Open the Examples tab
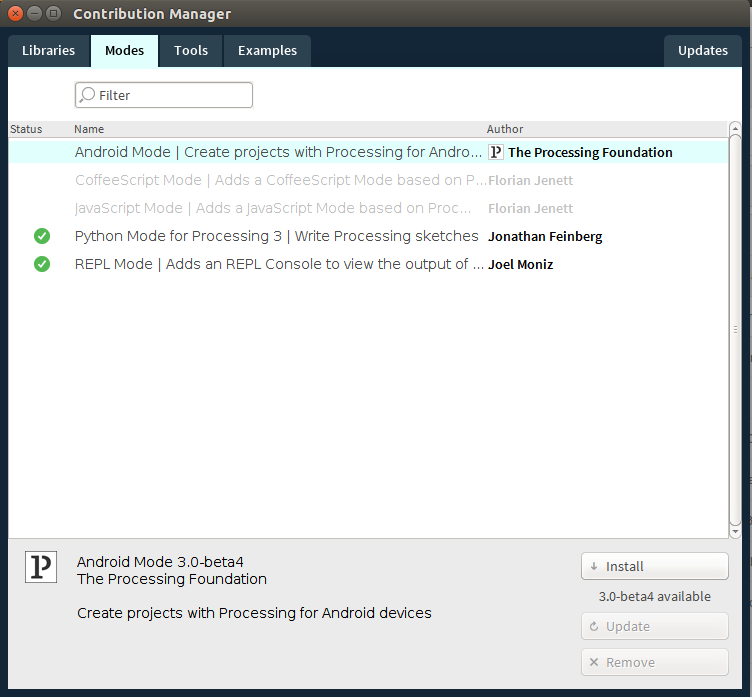This screenshot has width=752, height=697. 267,50
